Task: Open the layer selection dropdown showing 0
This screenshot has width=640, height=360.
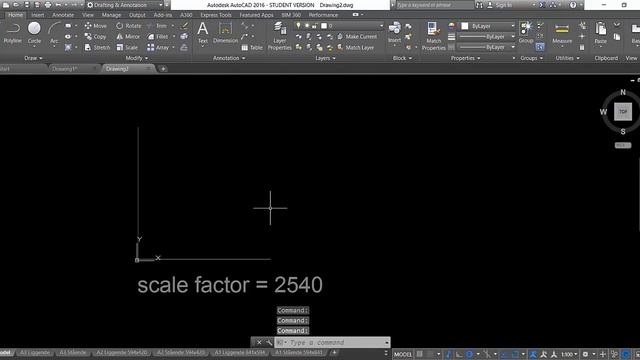Action: 340,26
